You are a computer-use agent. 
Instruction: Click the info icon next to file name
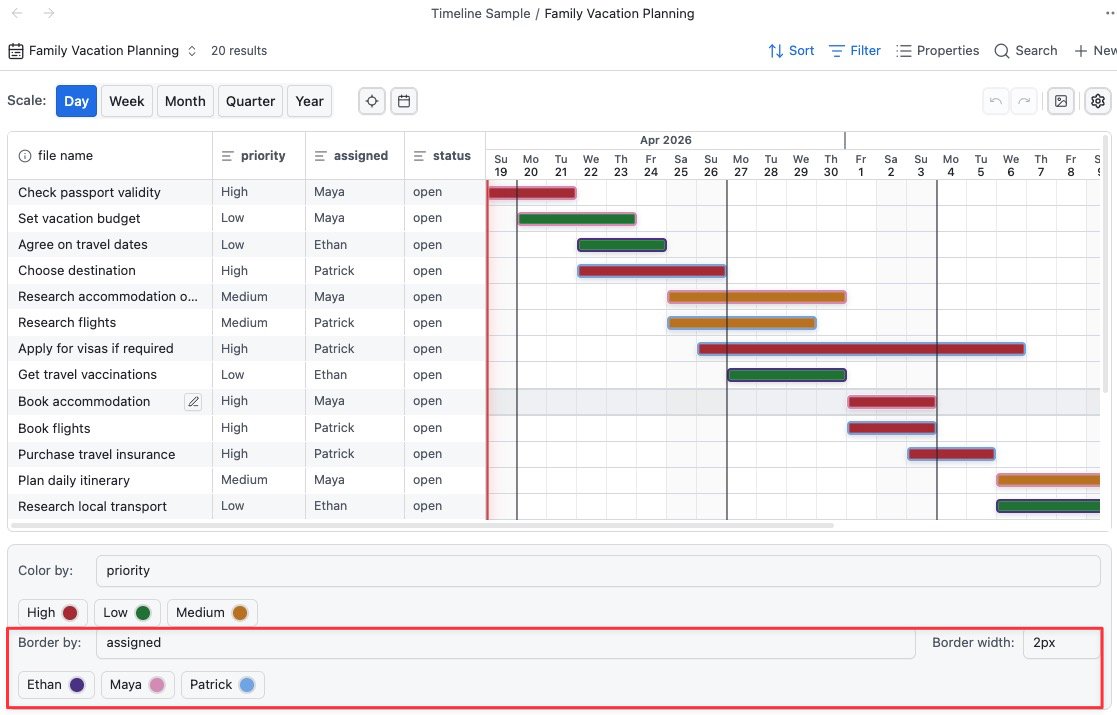tap(25, 156)
